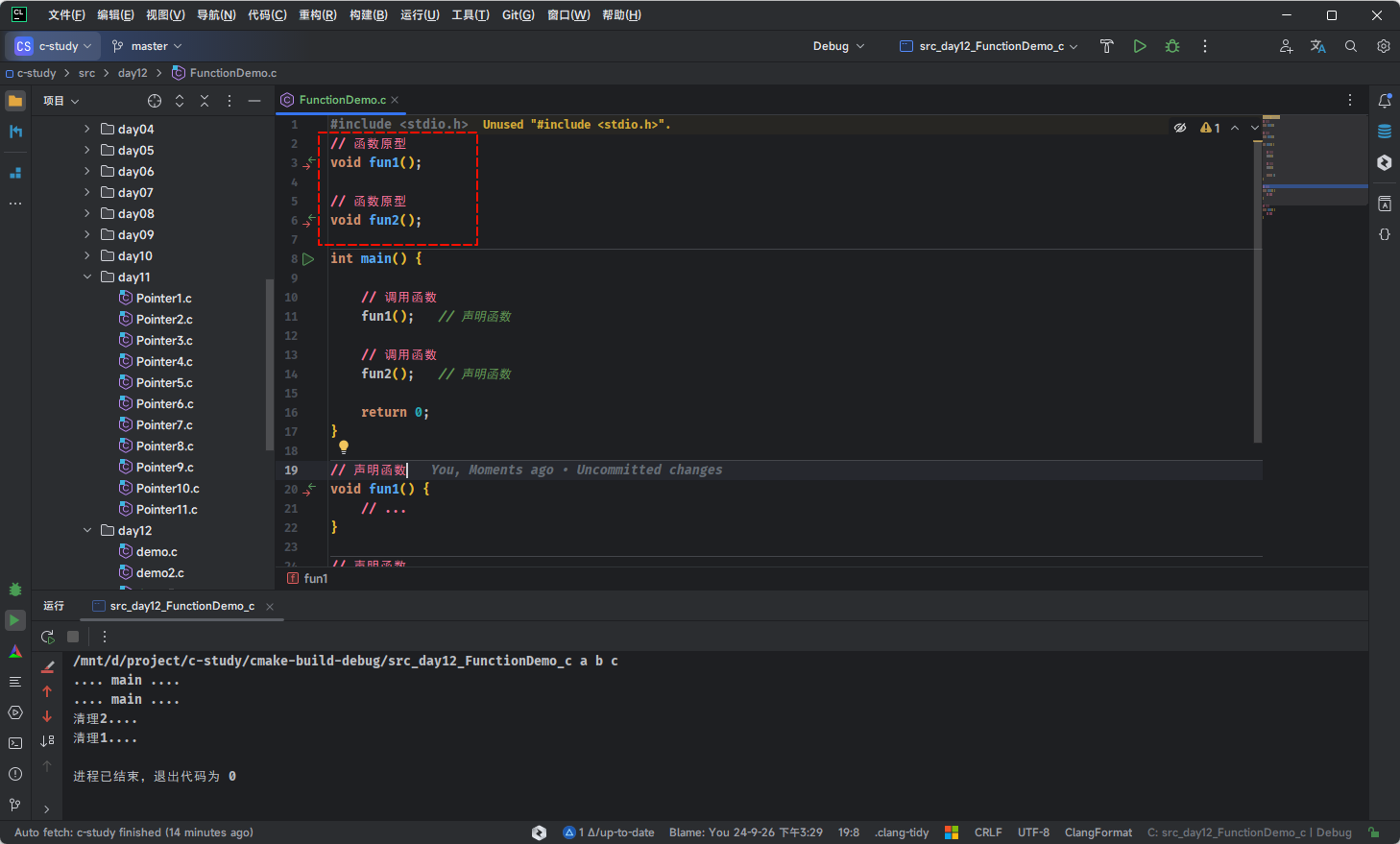Expand the day04 folder
Viewport: 1400px width, 844px height.
click(87, 129)
